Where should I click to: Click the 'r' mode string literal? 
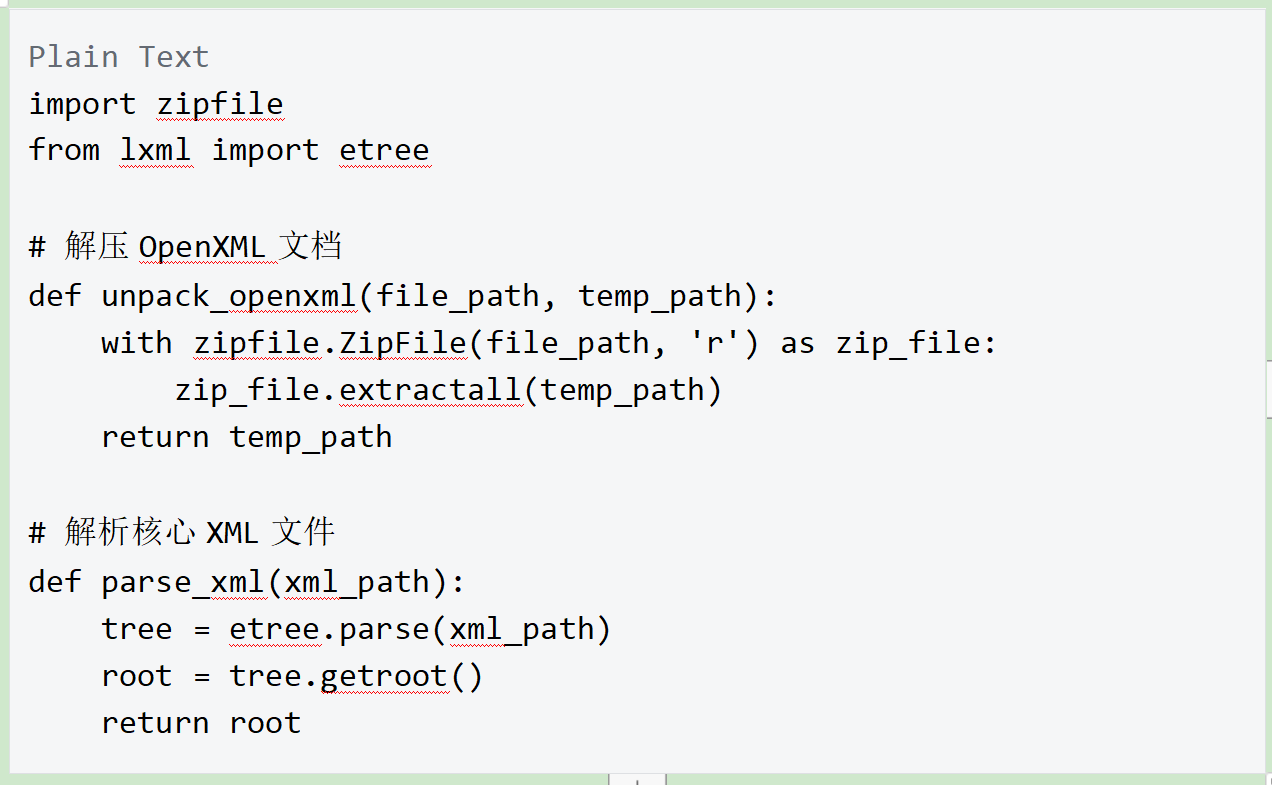click(715, 343)
